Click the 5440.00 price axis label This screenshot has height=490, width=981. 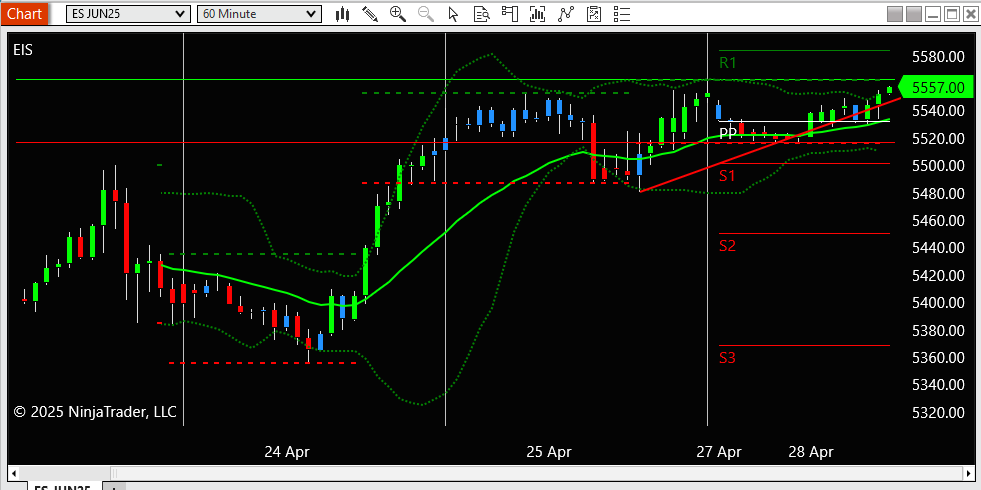coord(938,248)
